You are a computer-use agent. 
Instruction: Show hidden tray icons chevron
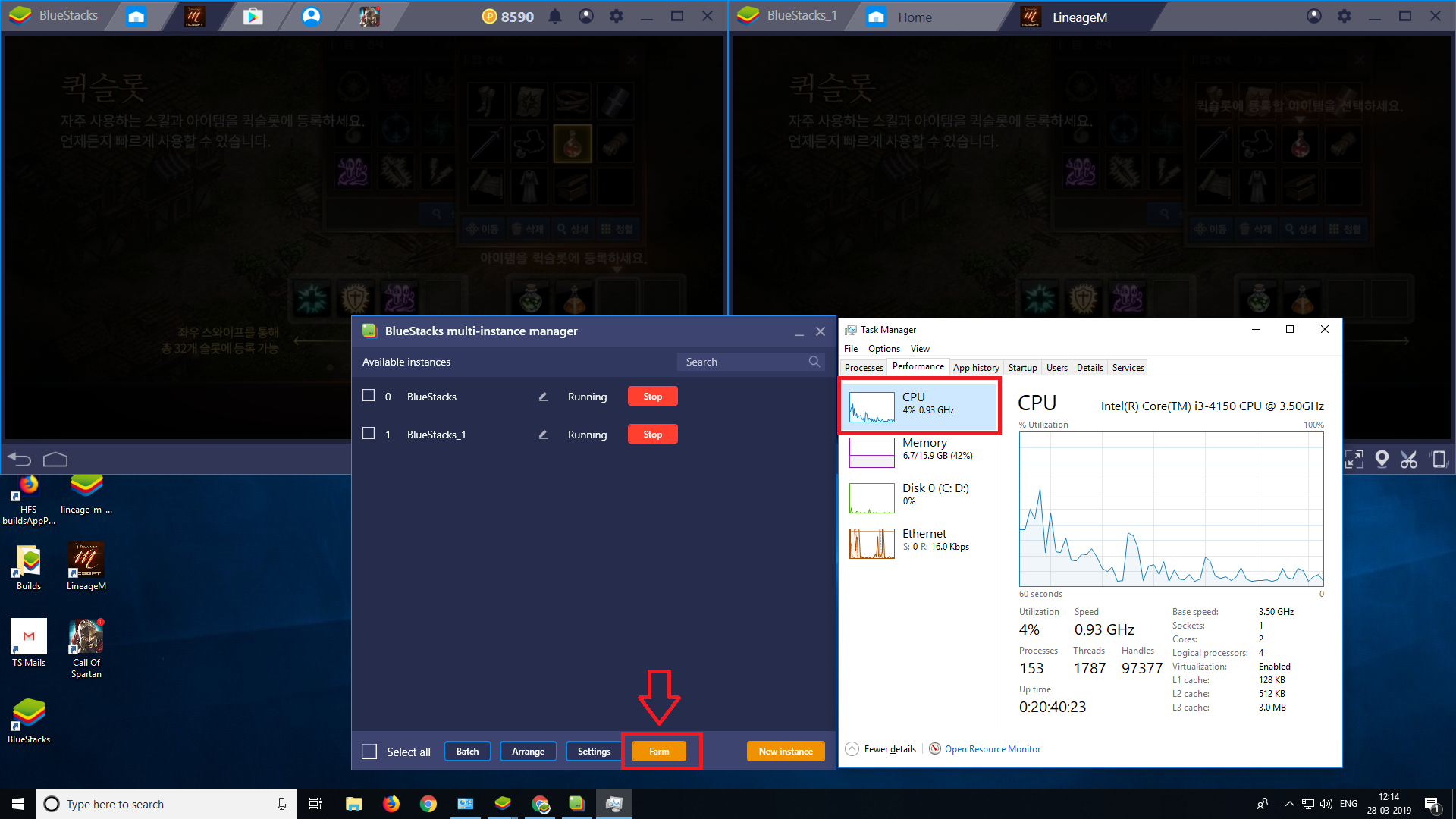[1289, 804]
